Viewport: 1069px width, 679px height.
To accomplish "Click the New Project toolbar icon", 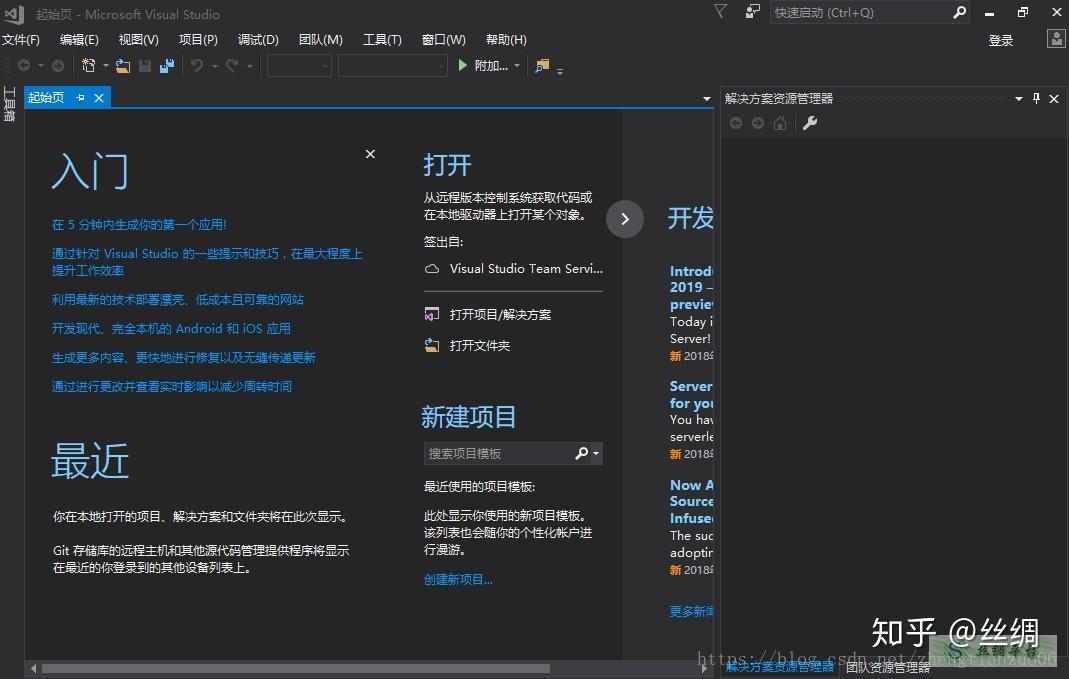I will 88,65.
